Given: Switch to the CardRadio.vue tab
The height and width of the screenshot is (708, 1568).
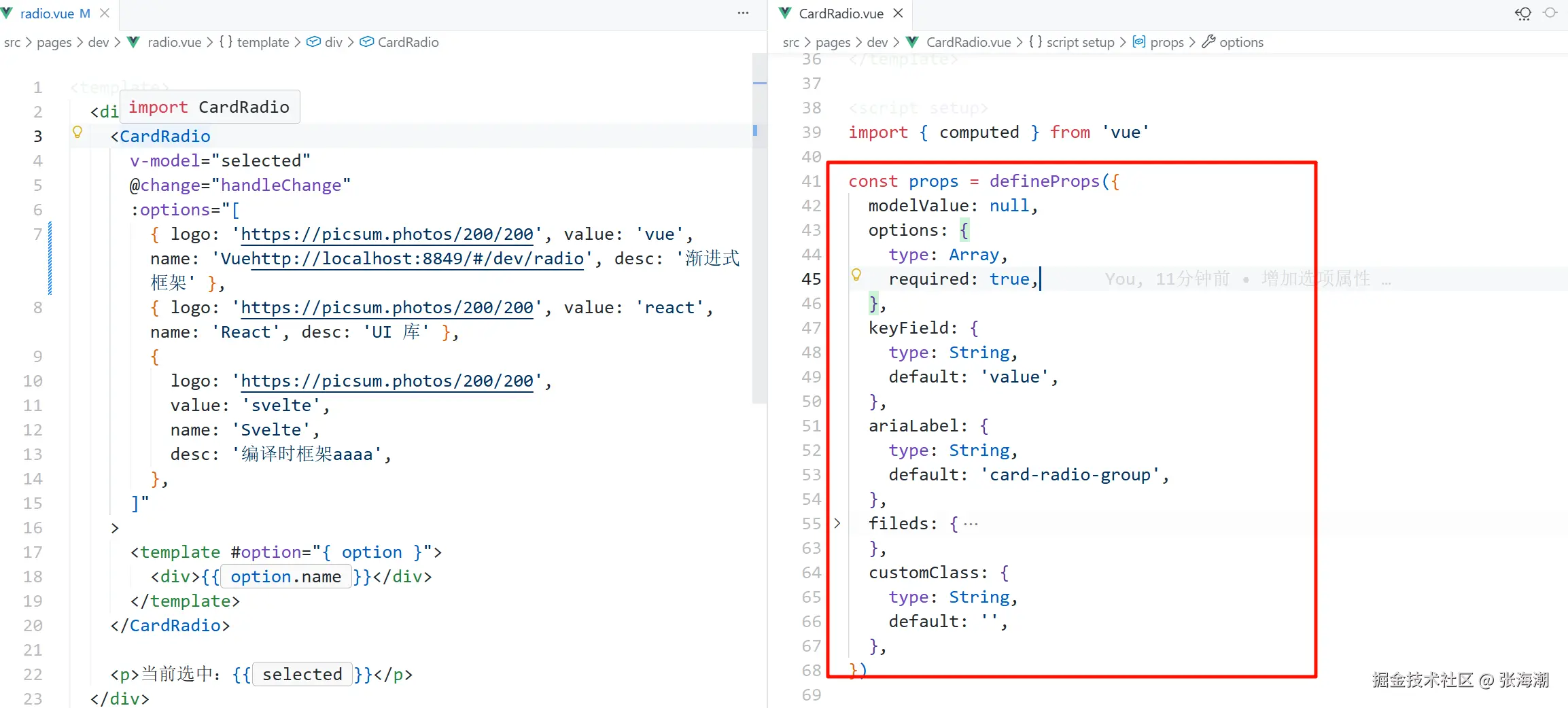Looking at the screenshot, I should click(x=841, y=13).
